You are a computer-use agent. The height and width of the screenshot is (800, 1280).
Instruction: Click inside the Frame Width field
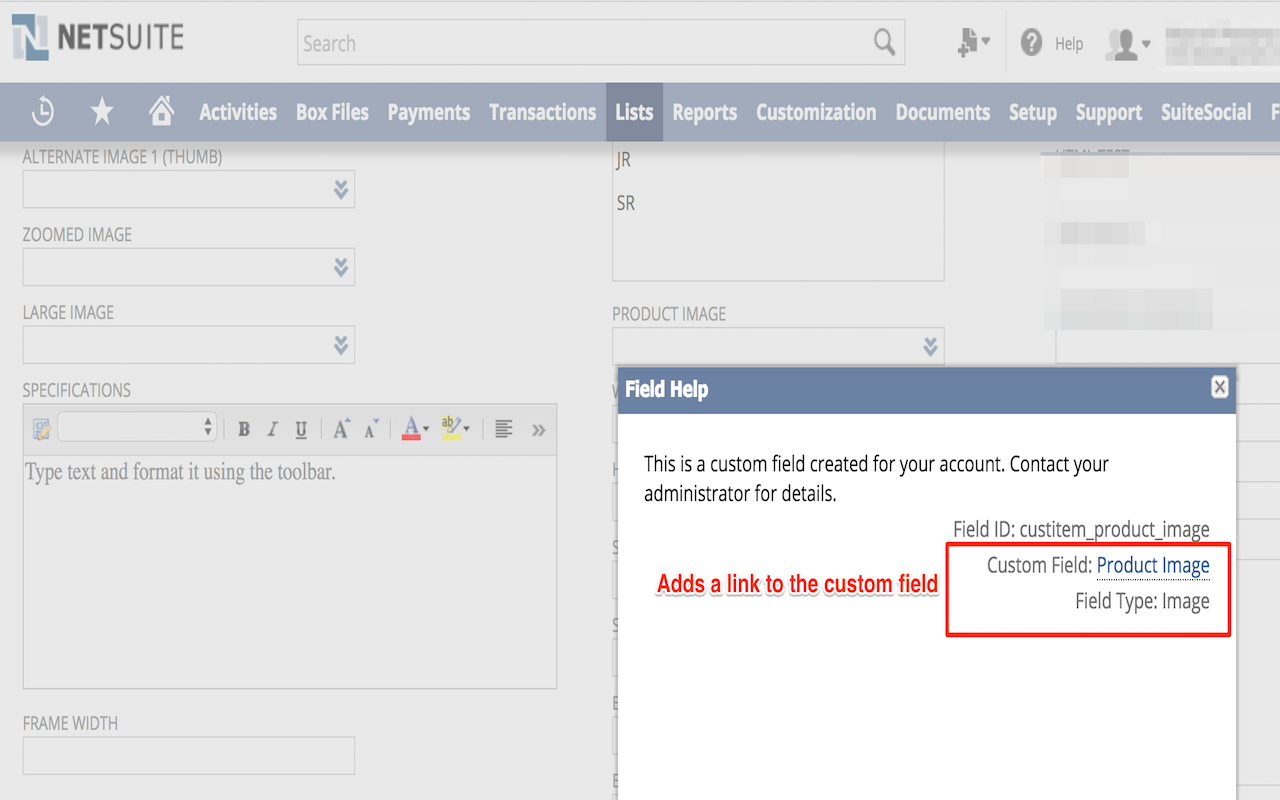pyautogui.click(x=188, y=755)
